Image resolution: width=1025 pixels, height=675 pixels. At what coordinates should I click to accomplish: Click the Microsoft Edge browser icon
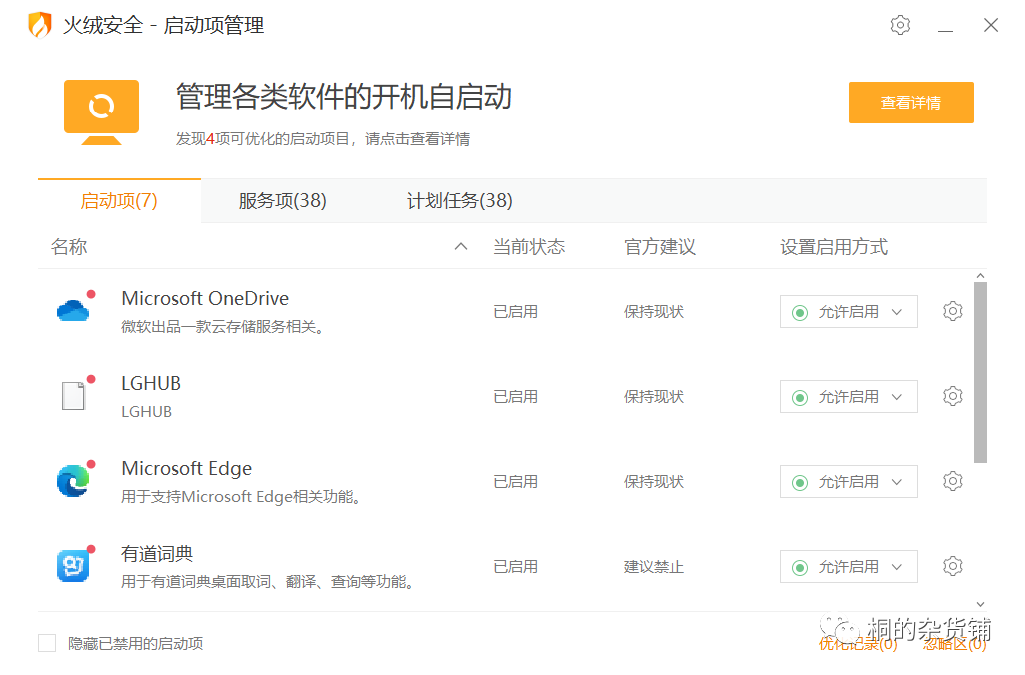tap(73, 481)
